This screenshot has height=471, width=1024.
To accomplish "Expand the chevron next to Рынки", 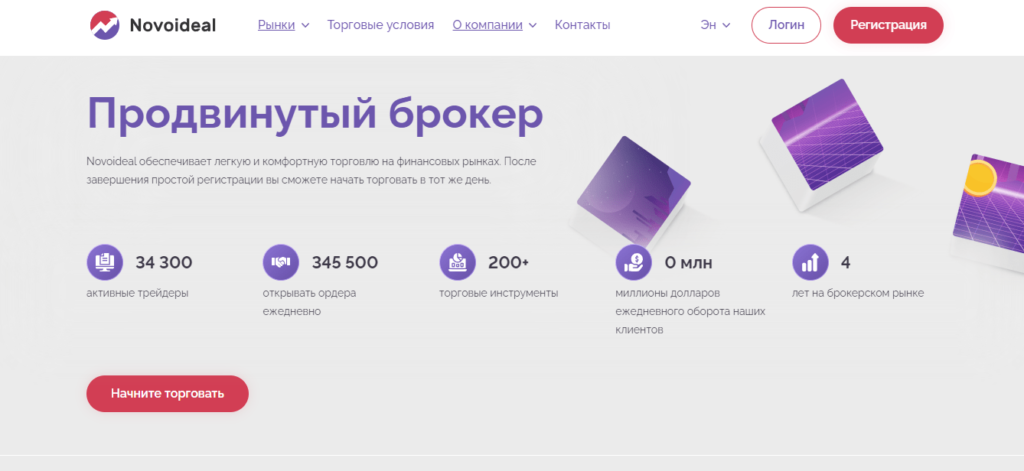I will [x=305, y=25].
